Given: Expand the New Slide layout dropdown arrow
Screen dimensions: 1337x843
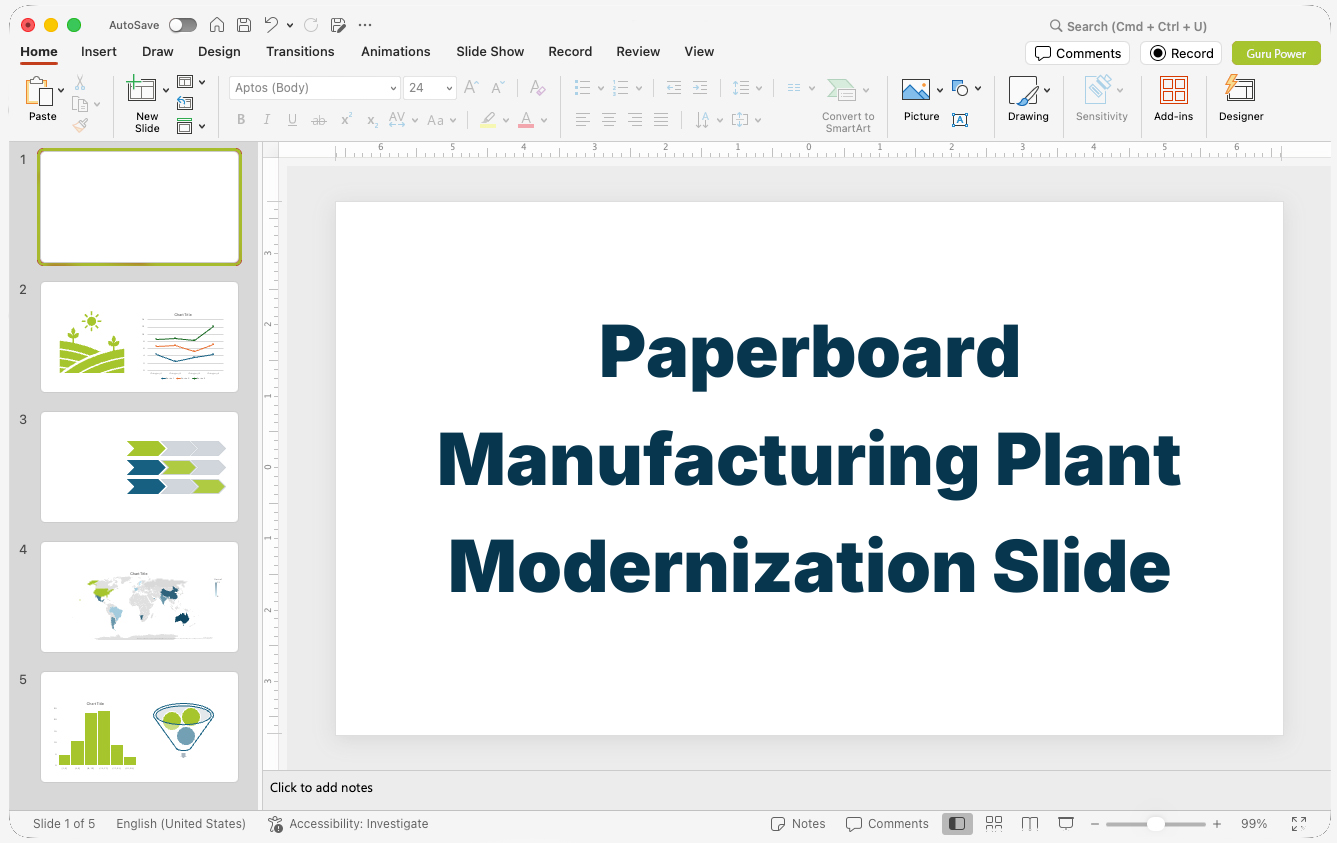Looking at the screenshot, I should [166, 90].
